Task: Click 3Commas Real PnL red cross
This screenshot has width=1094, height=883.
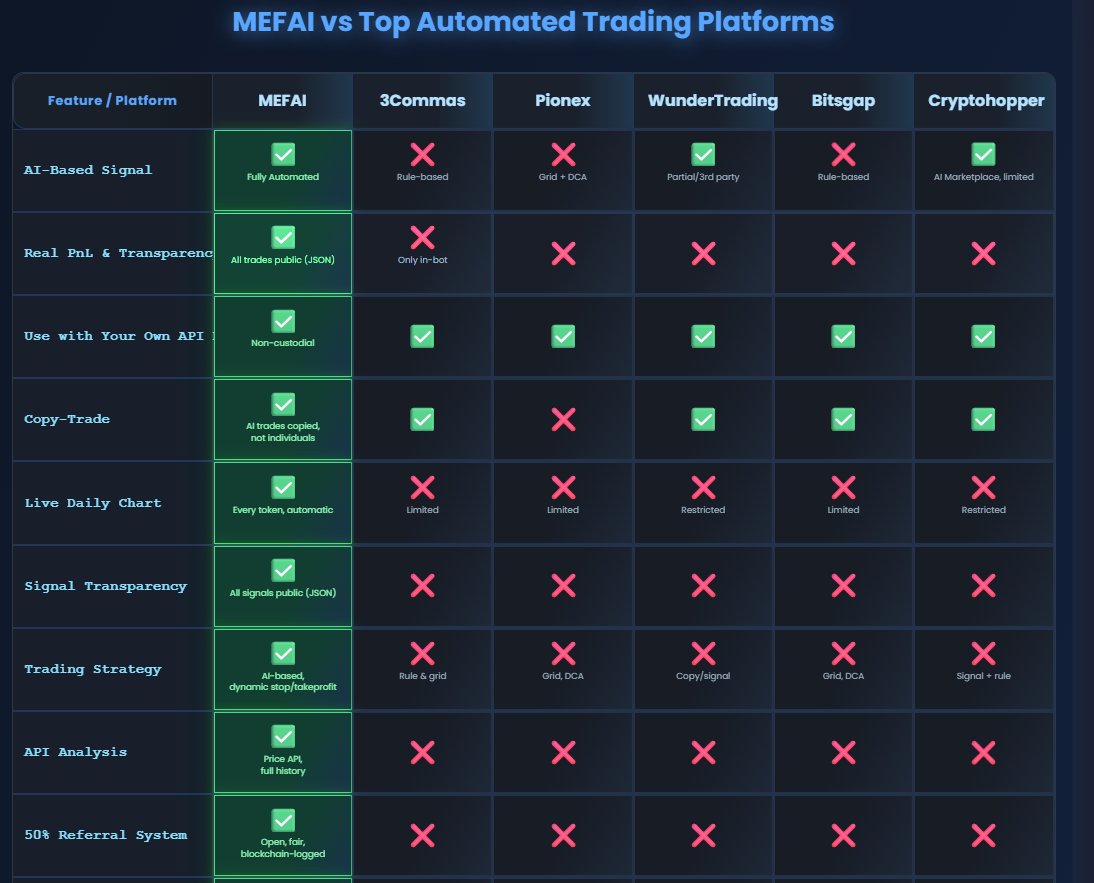Action: [x=422, y=237]
